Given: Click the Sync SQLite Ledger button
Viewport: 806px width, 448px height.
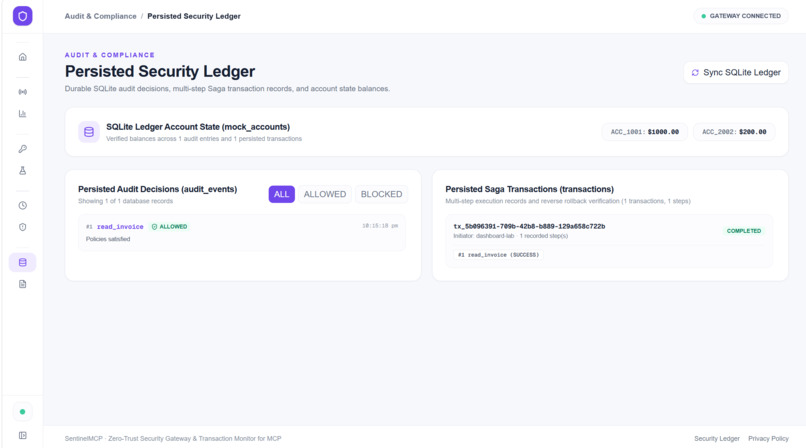Looking at the screenshot, I should (736, 72).
